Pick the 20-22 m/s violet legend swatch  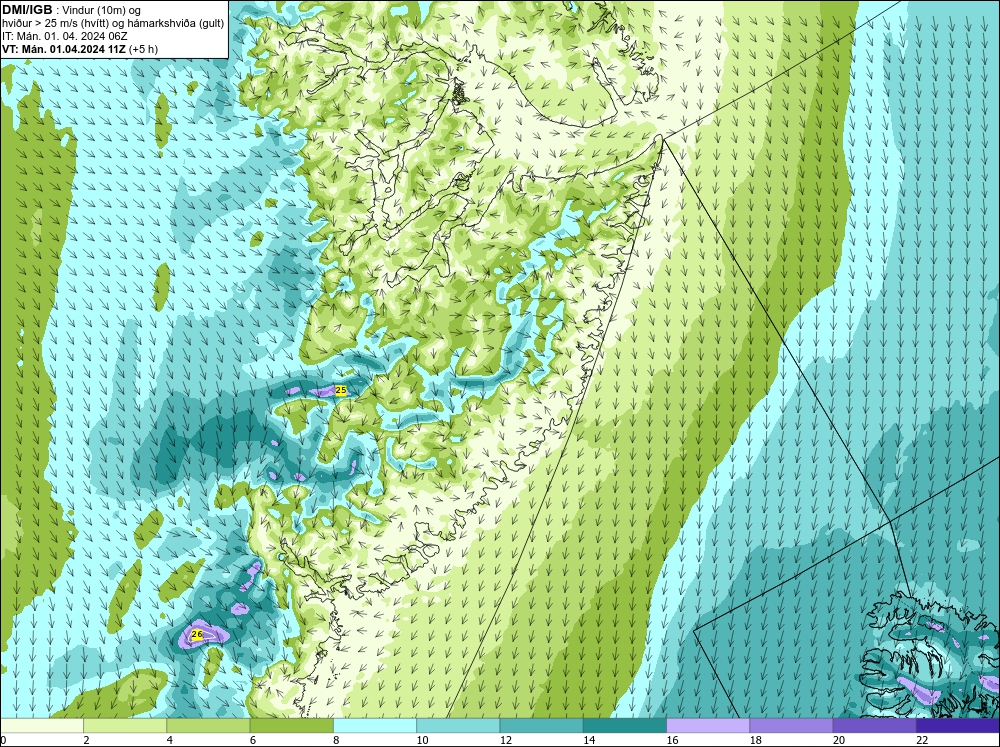click(874, 725)
